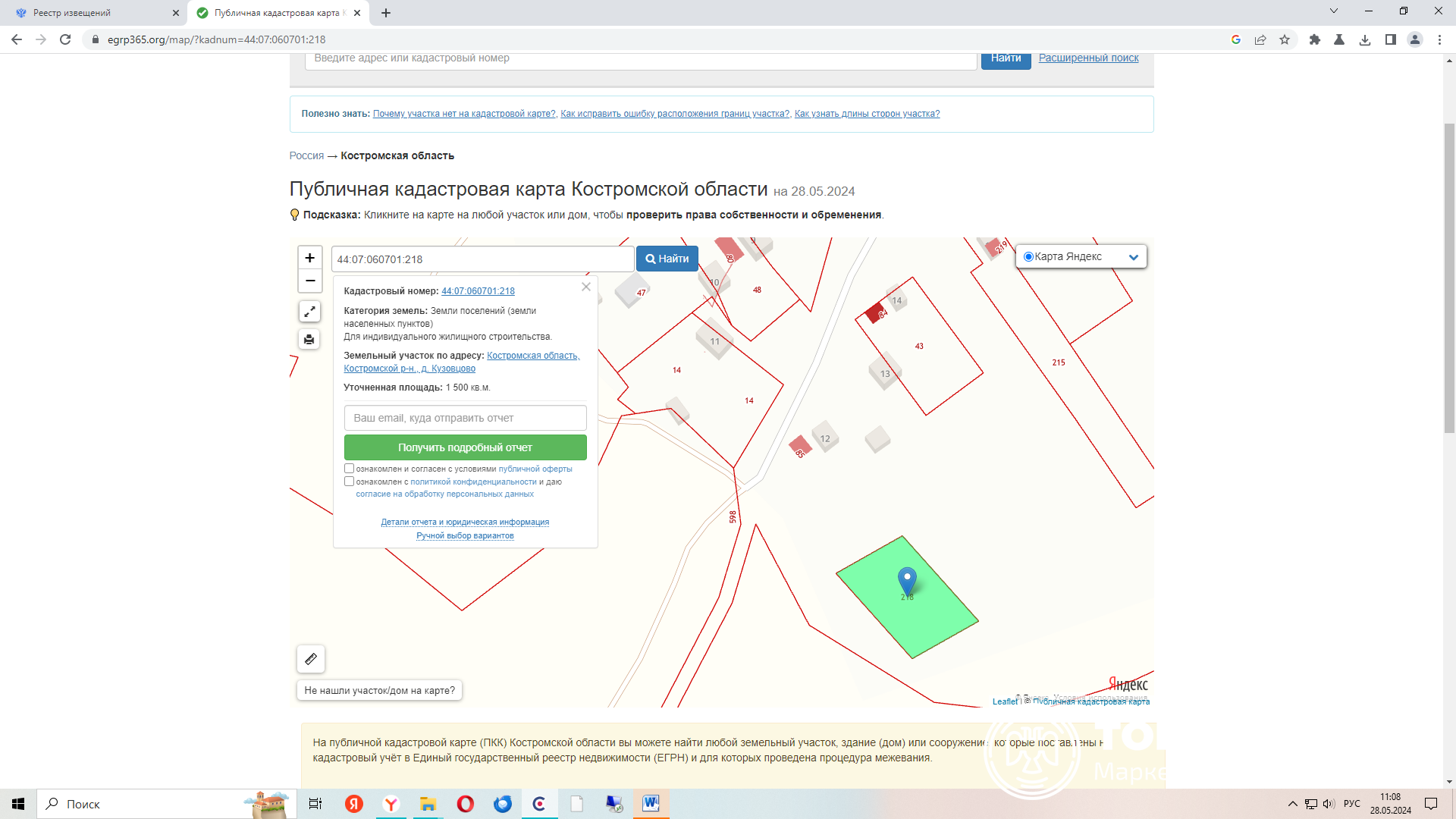1456x819 pixels.
Task: Select the Карта Яндекс radio button
Action: tap(1028, 257)
